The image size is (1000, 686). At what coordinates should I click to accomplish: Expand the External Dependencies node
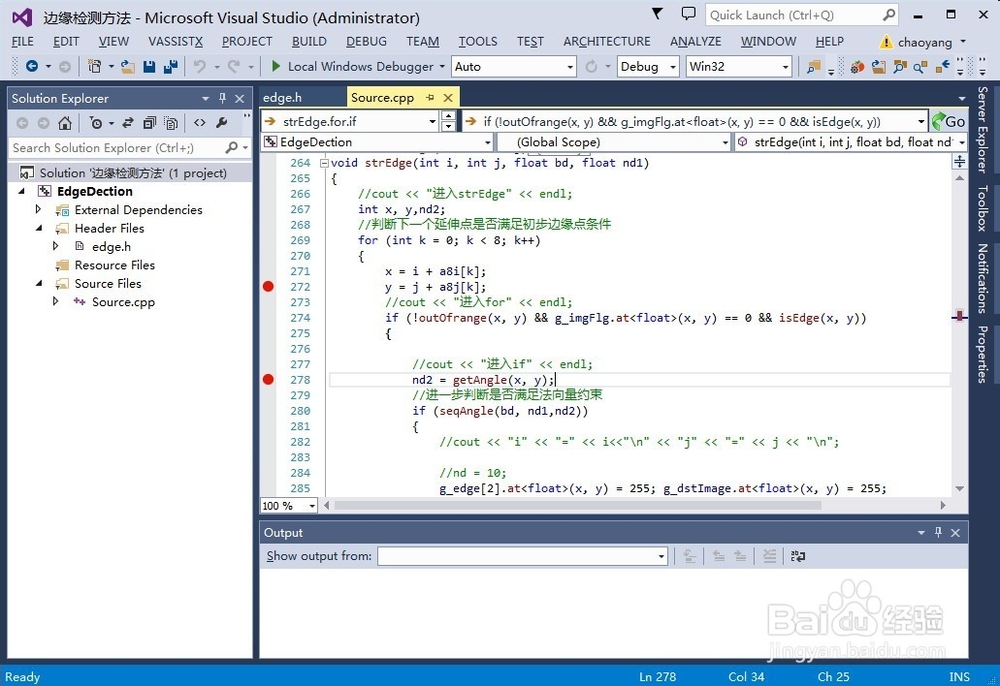[x=38, y=209]
